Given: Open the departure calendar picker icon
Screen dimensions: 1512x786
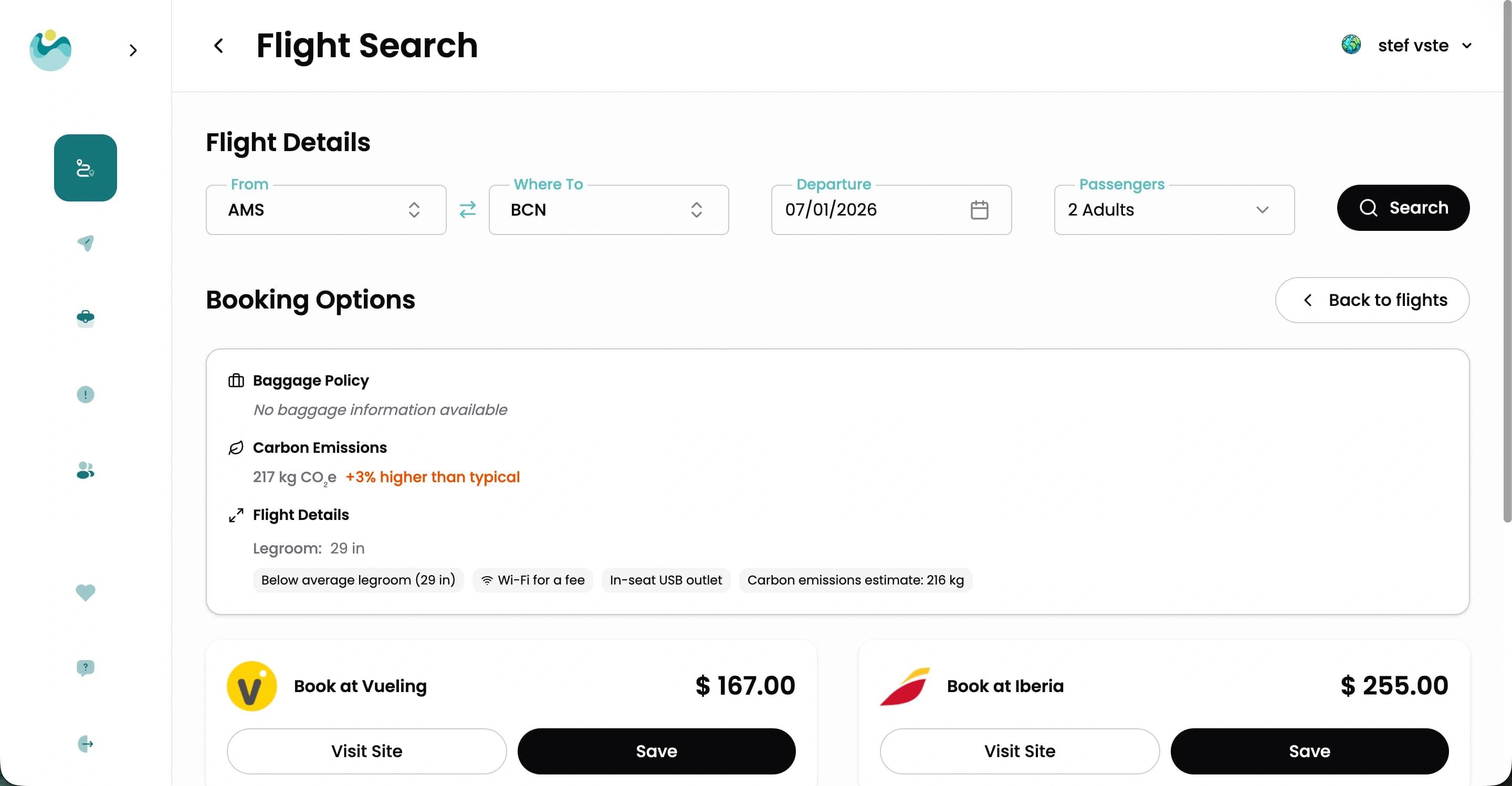Looking at the screenshot, I should (979, 210).
